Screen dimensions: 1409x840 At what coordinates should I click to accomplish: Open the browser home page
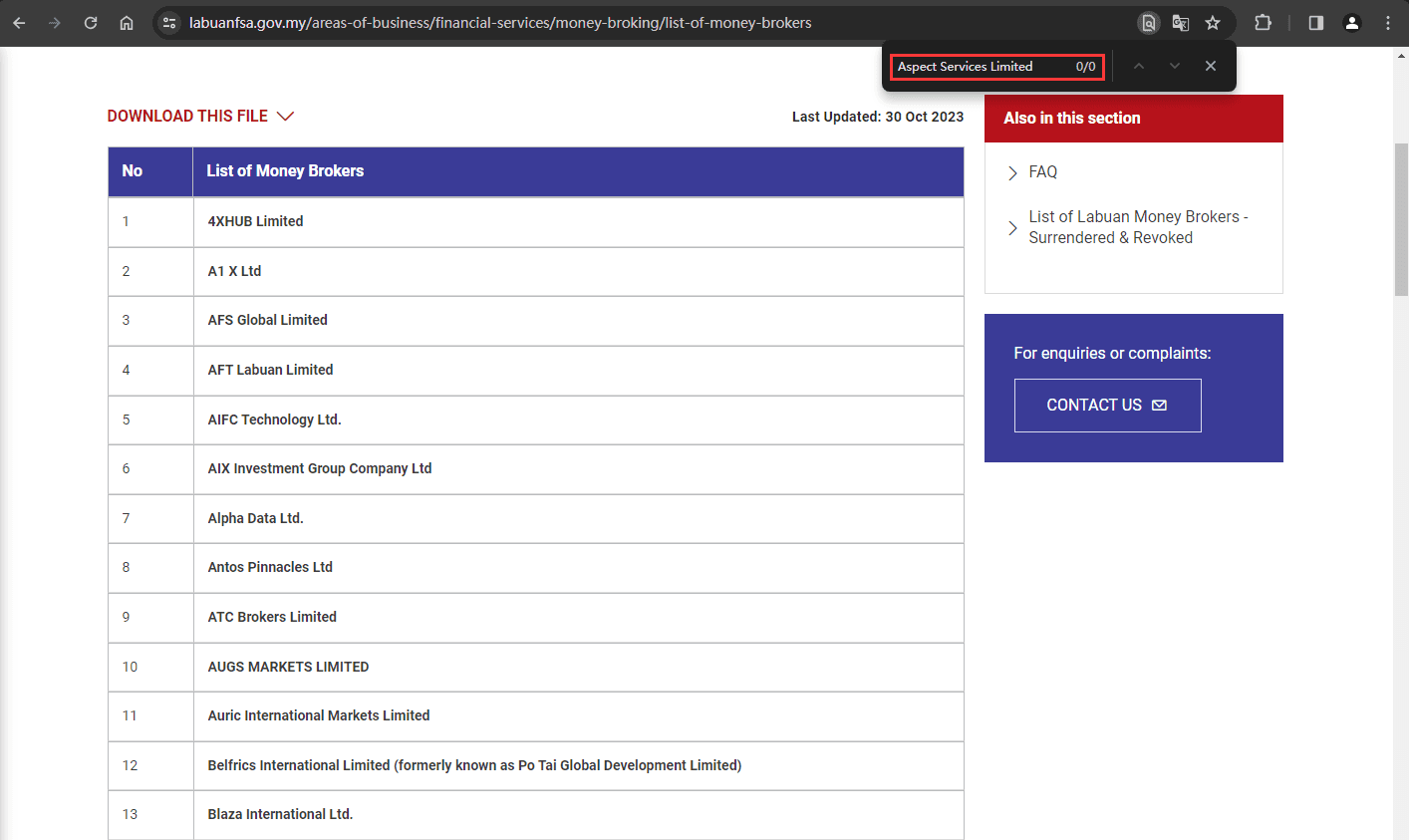click(x=127, y=22)
